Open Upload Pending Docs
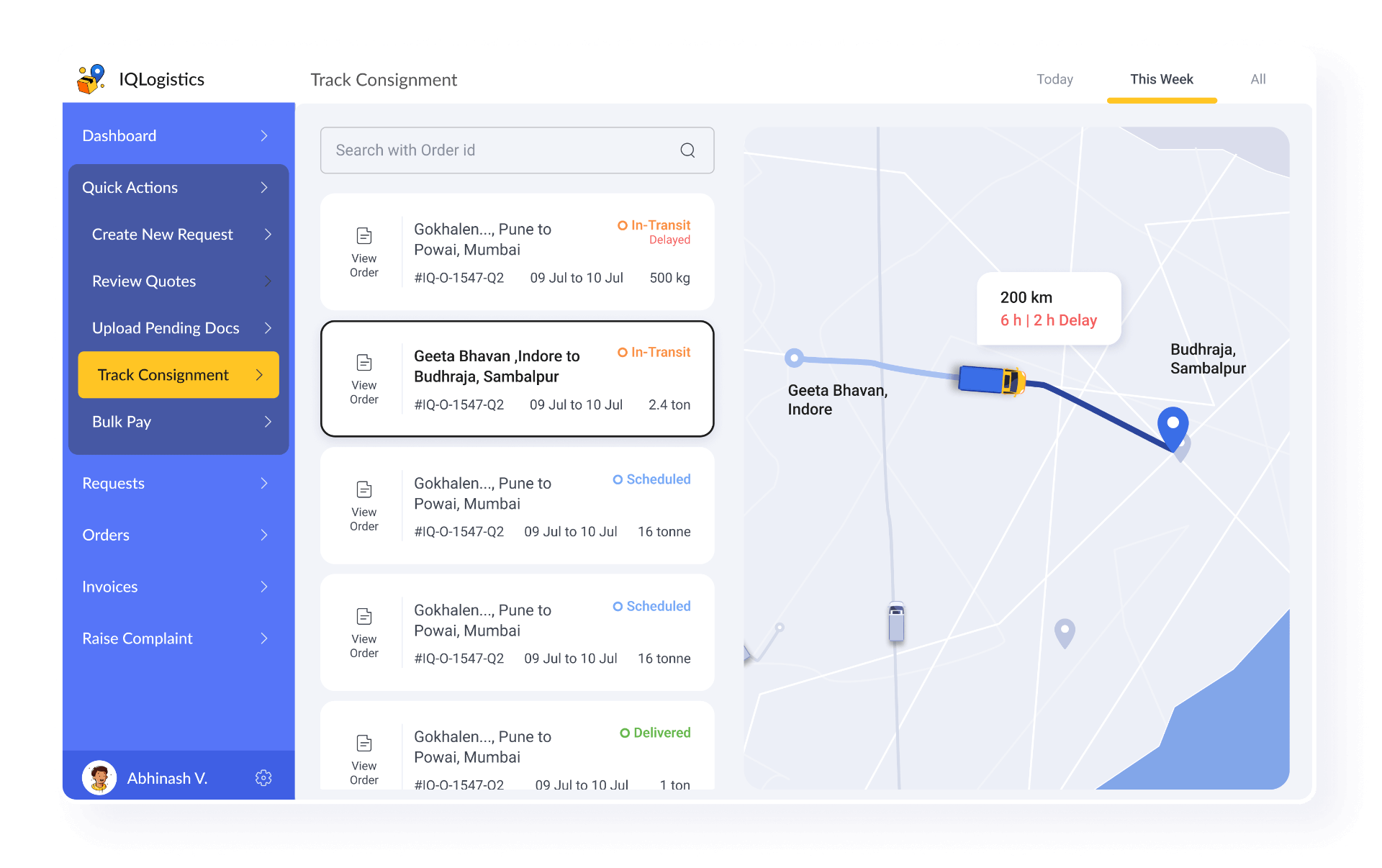 166,328
